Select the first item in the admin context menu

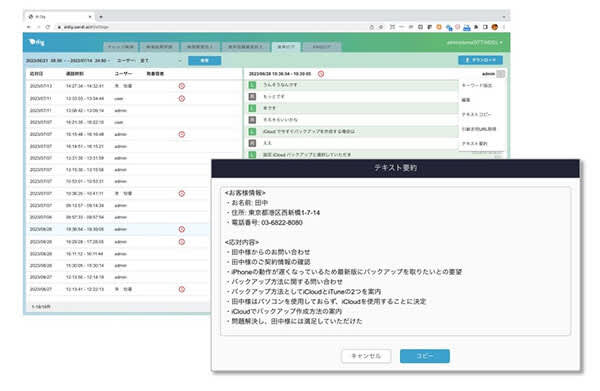click(x=477, y=85)
